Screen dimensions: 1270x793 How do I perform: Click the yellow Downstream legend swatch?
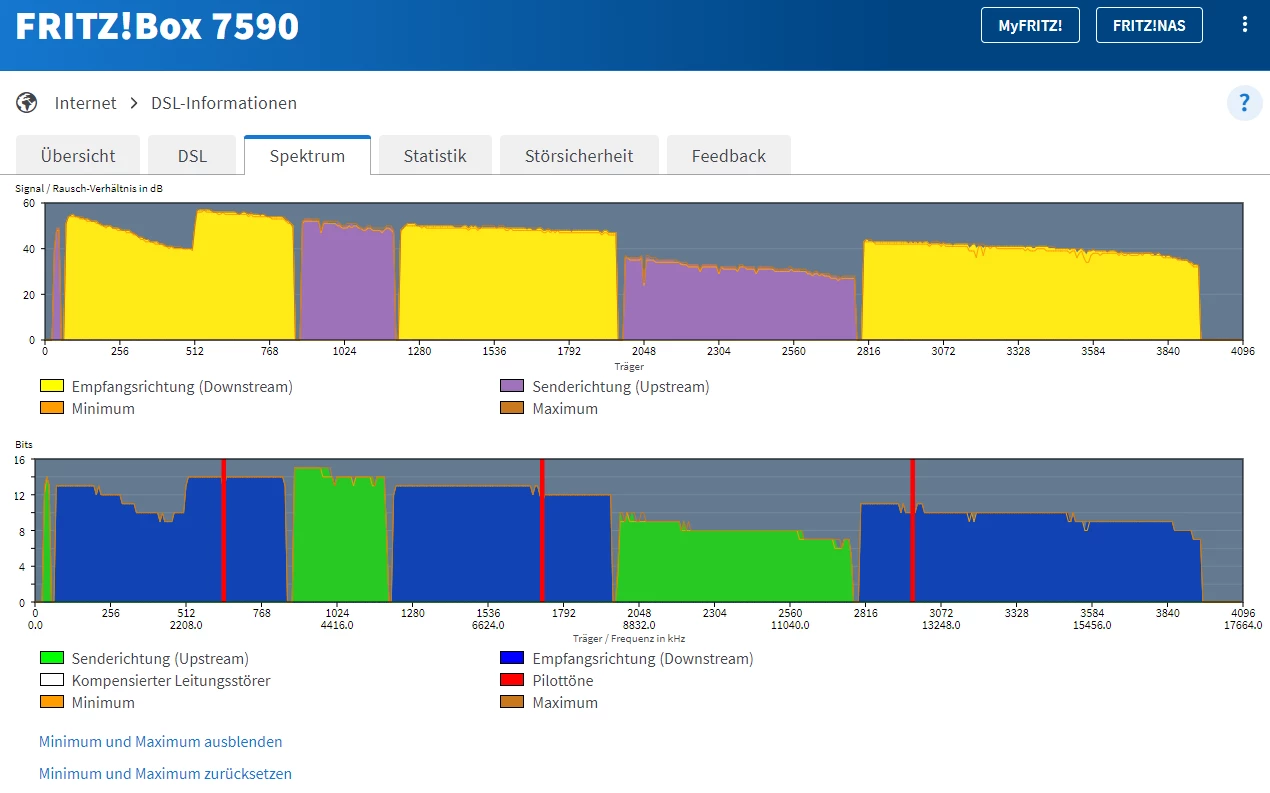coord(52,386)
